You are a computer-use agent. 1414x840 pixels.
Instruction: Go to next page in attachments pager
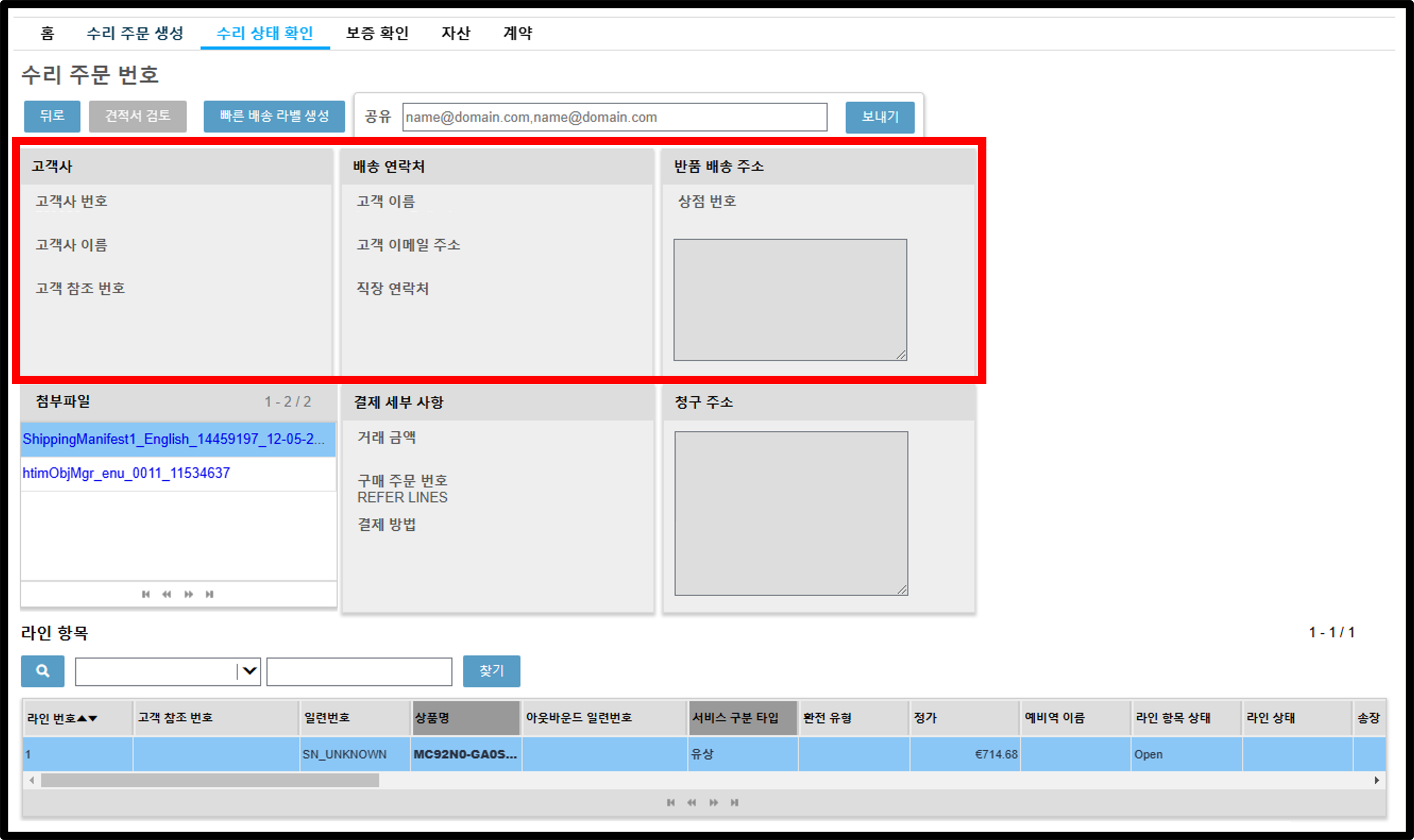pos(189,594)
